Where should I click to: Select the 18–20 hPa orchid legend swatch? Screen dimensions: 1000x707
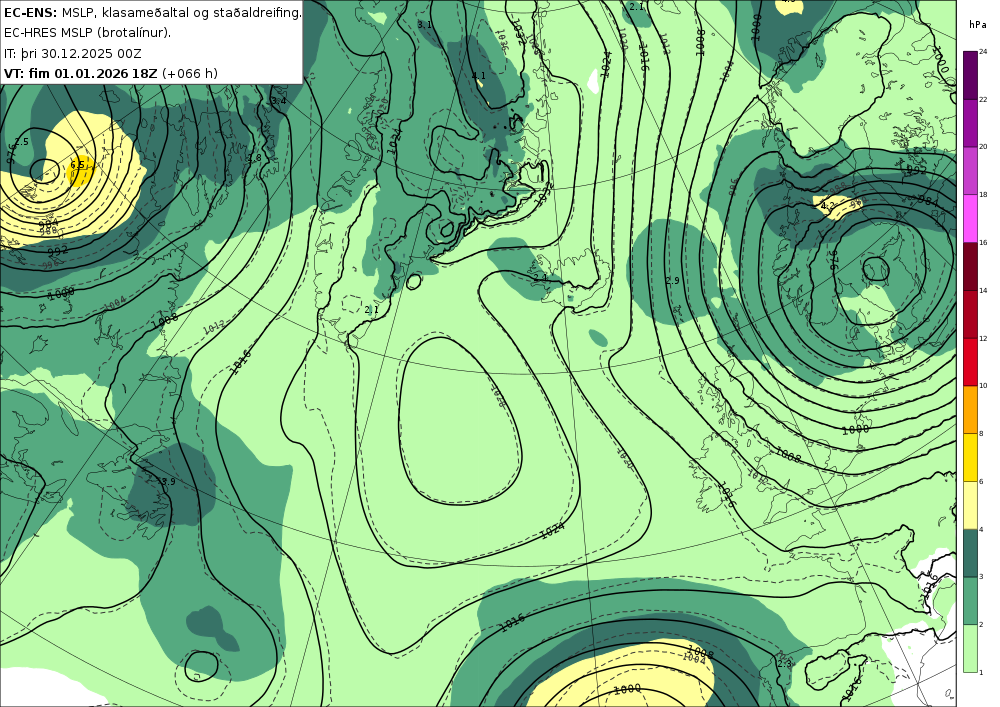point(971,170)
